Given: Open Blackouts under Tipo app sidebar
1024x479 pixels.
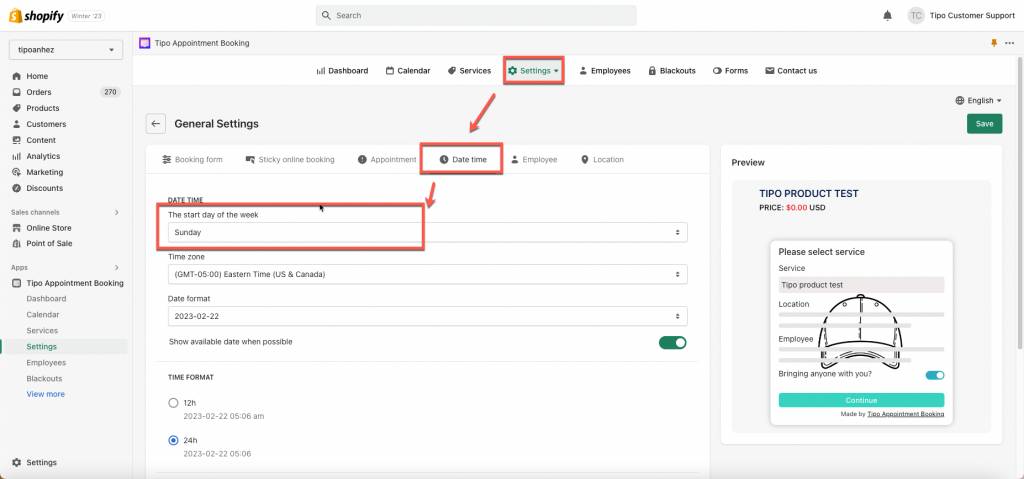Looking at the screenshot, I should click(44, 379).
